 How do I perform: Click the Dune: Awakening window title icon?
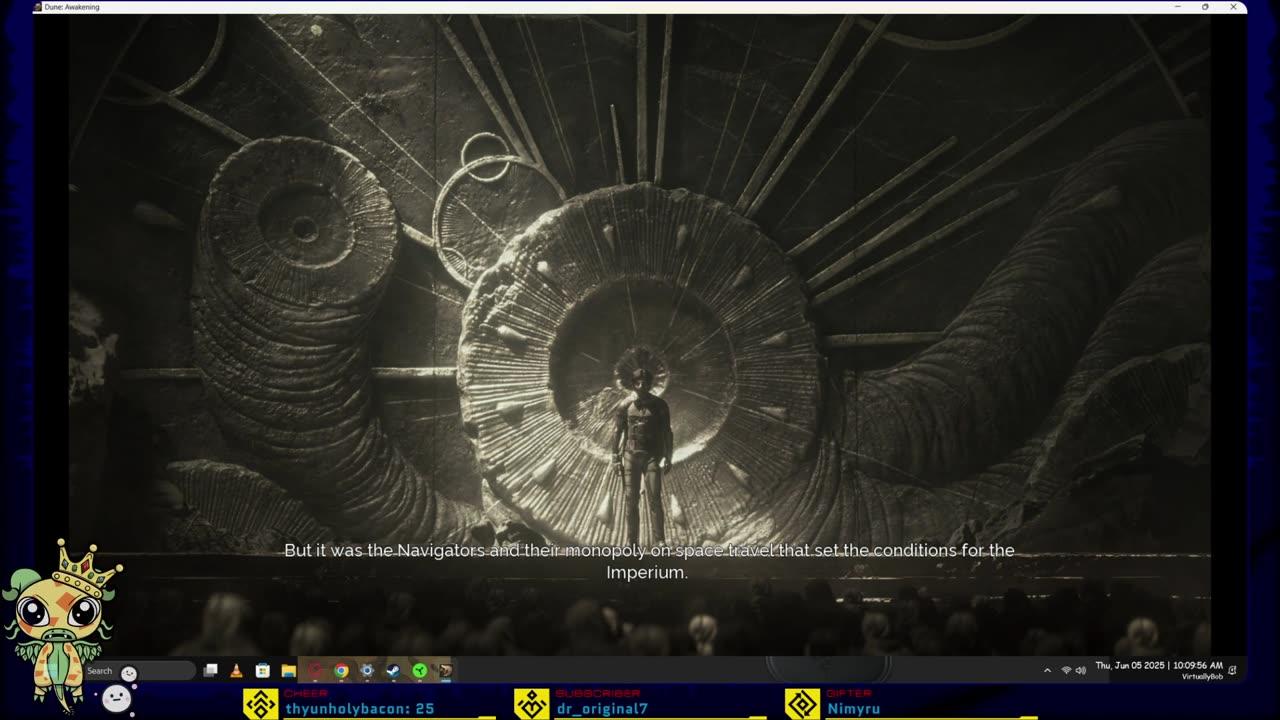point(38,7)
